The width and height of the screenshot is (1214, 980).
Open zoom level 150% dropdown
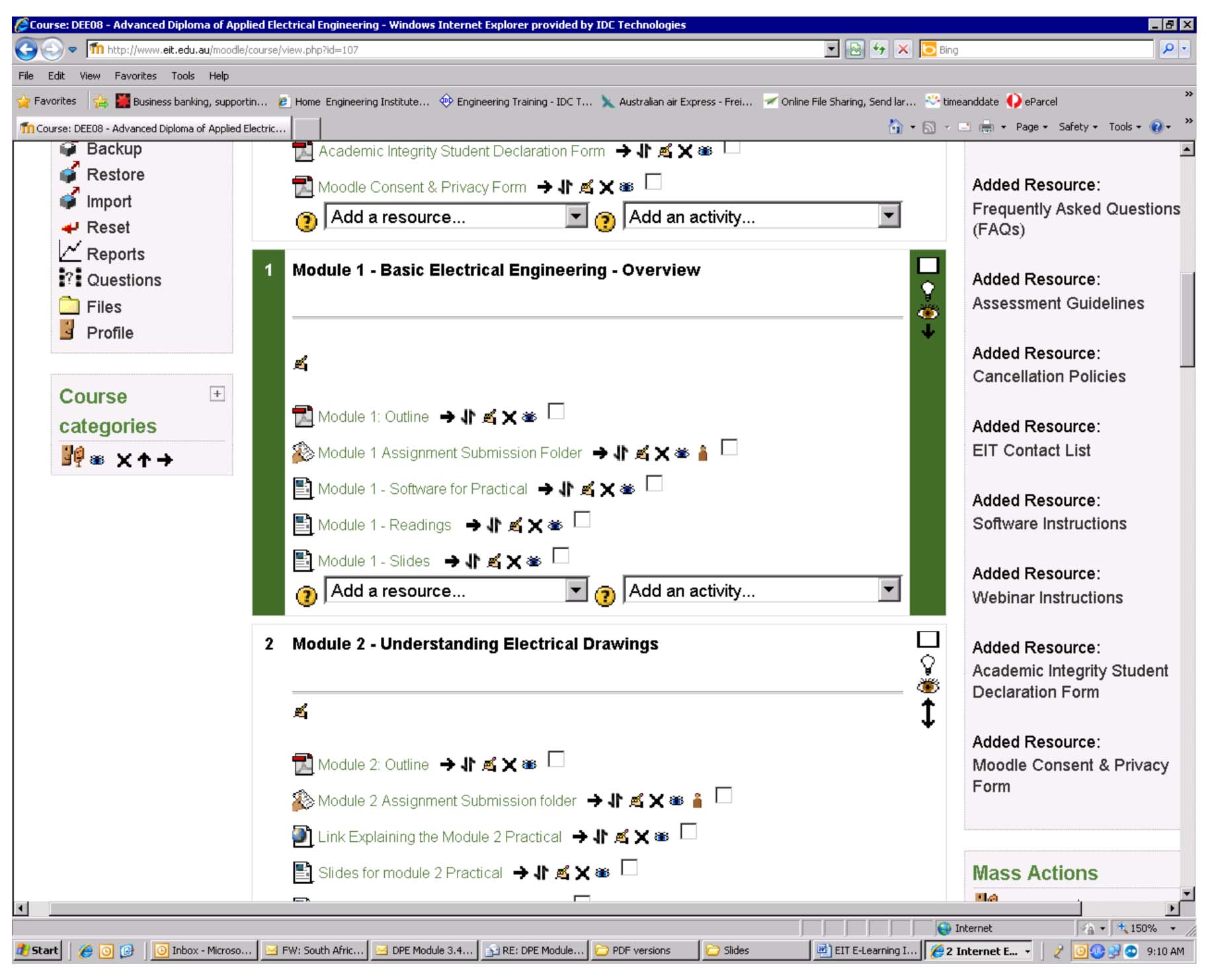1173,929
